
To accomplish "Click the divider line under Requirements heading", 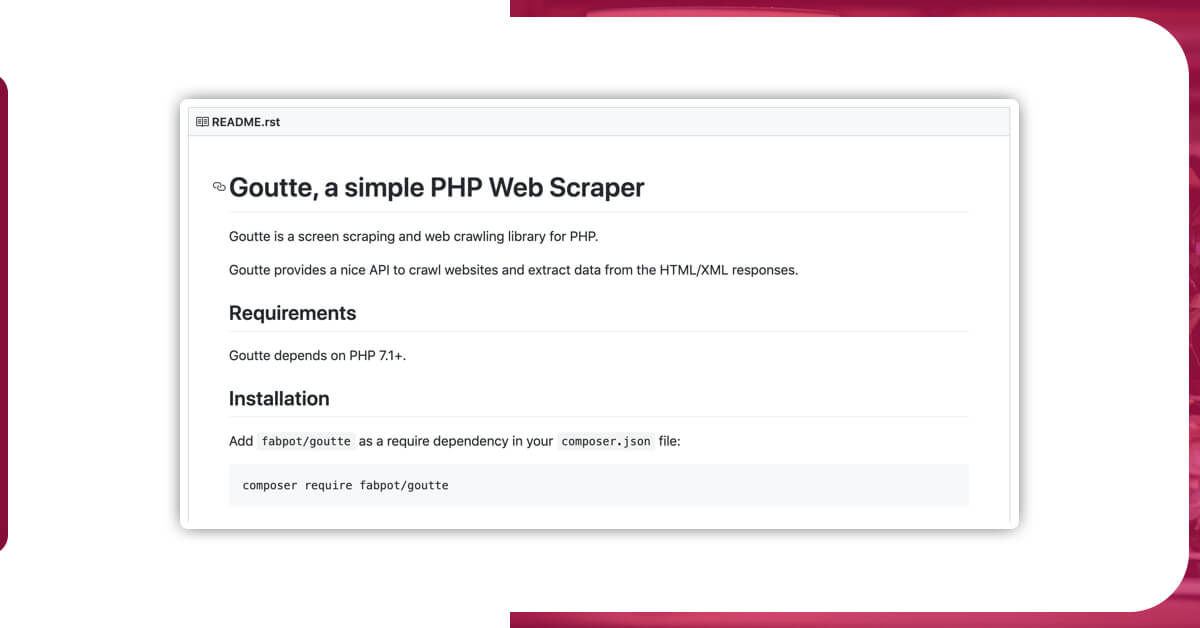I will click(598, 331).
